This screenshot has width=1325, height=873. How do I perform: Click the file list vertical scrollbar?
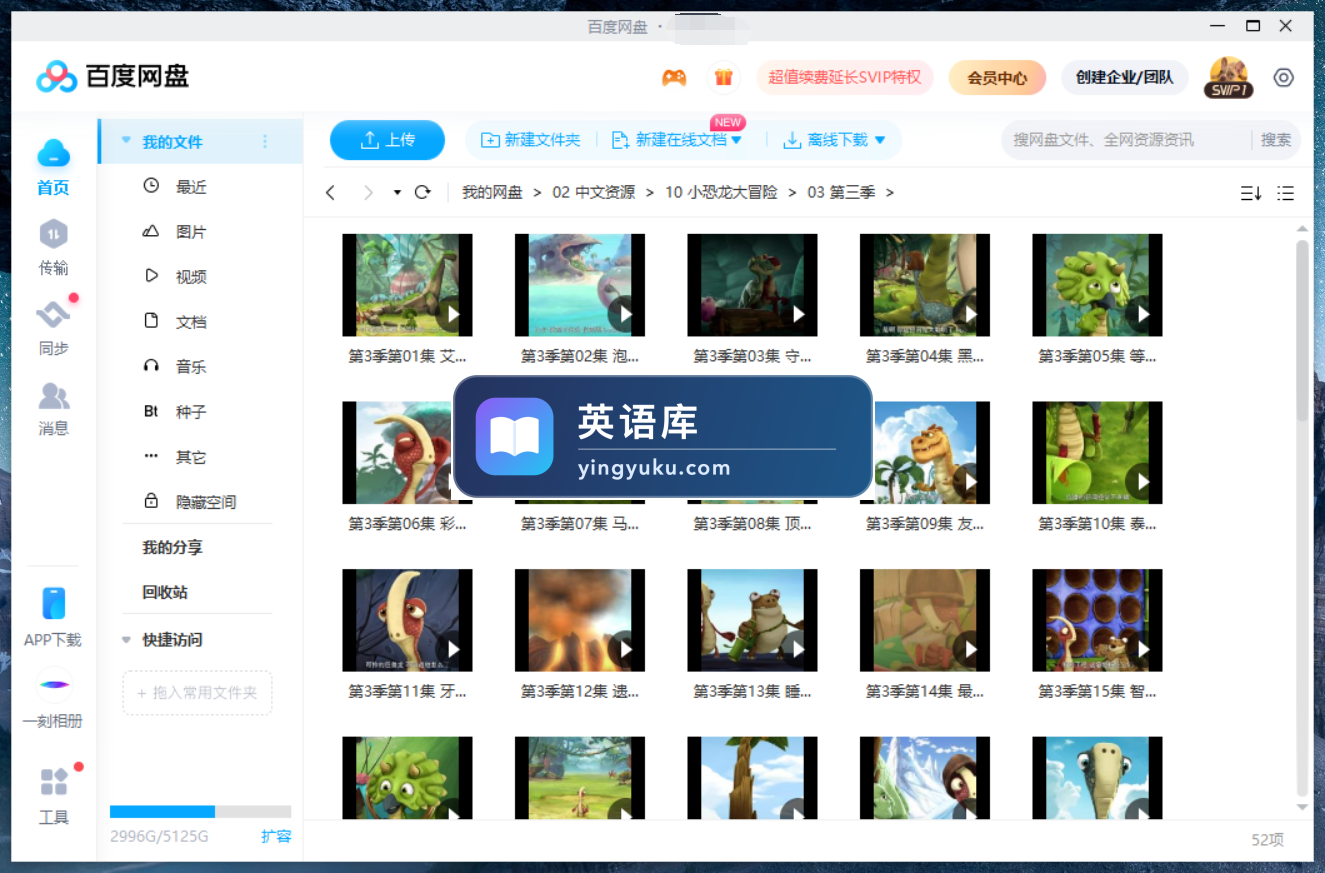pyautogui.click(x=1302, y=330)
